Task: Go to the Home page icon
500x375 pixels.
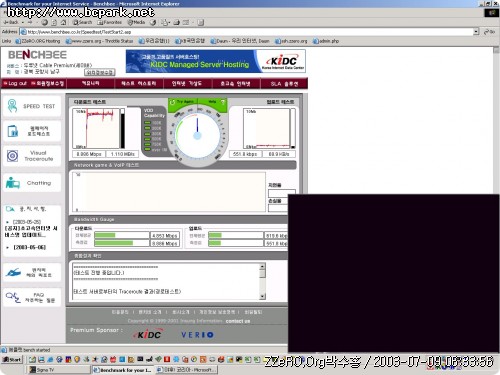Action: [63, 22]
